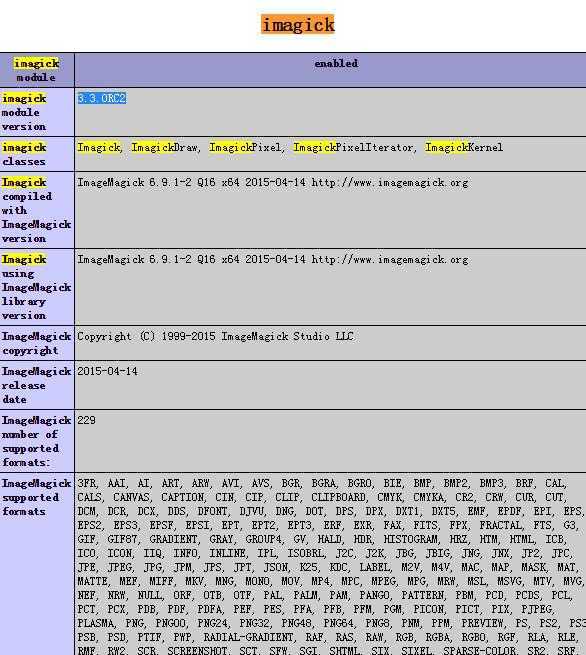The image size is (586, 655).
Task: Select the "GRADIENT" format entry
Action: 173,539
